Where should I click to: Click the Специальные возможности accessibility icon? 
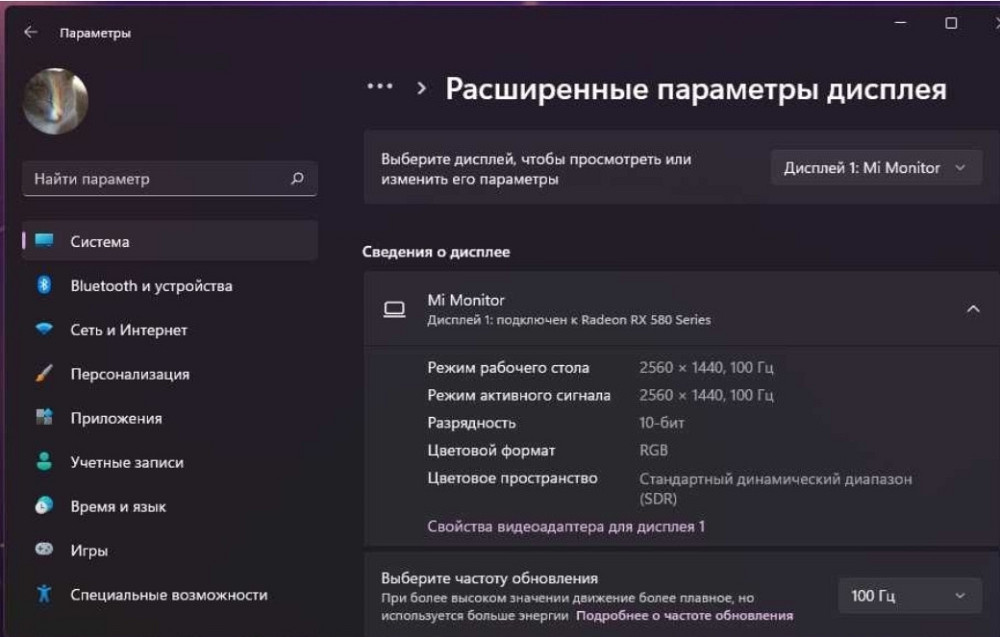tap(45, 594)
